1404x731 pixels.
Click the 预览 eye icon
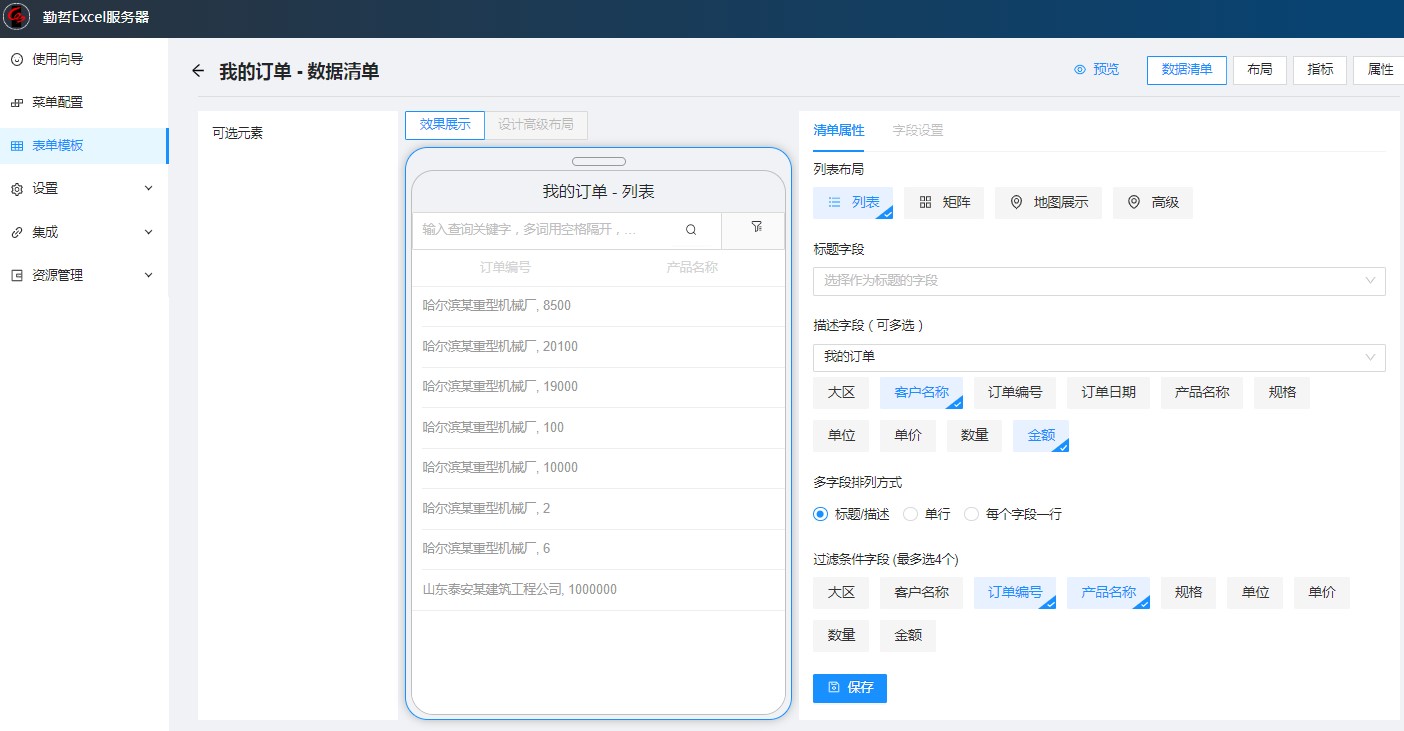[x=1080, y=70]
